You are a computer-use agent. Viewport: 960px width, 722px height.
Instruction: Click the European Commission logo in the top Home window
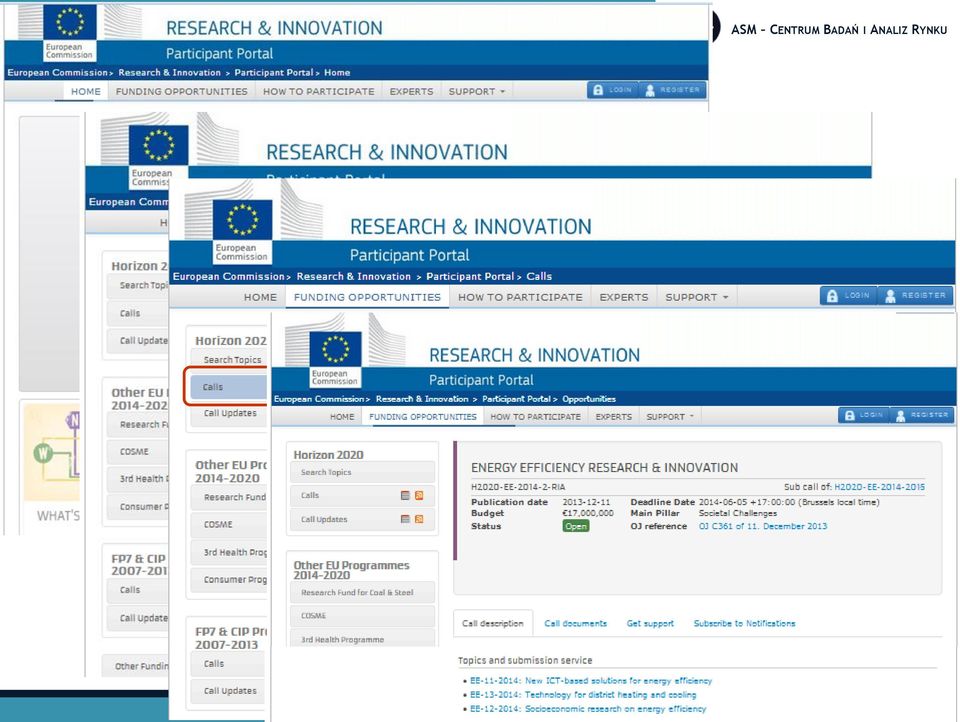pyautogui.click(x=69, y=32)
